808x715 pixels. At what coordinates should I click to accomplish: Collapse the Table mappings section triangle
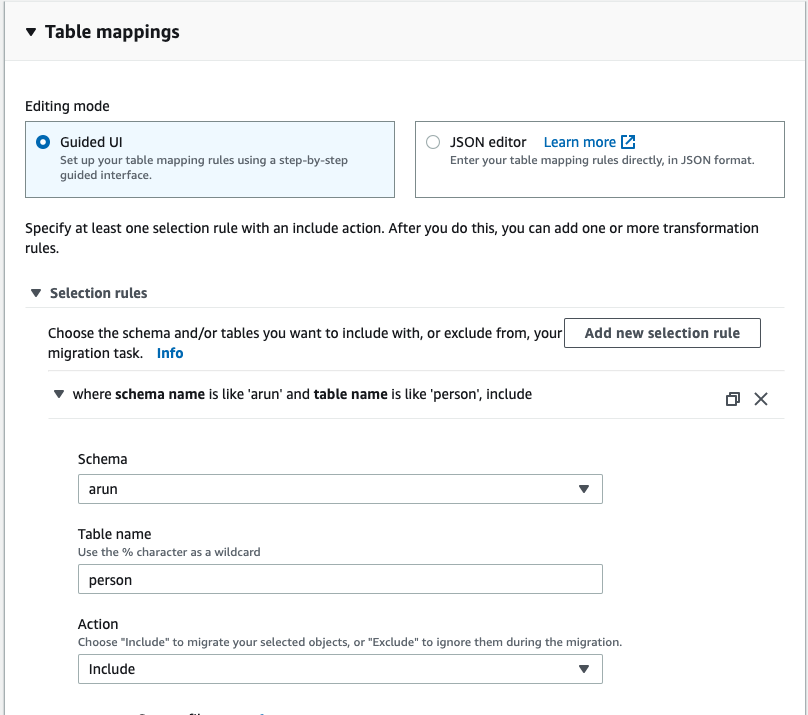point(31,32)
